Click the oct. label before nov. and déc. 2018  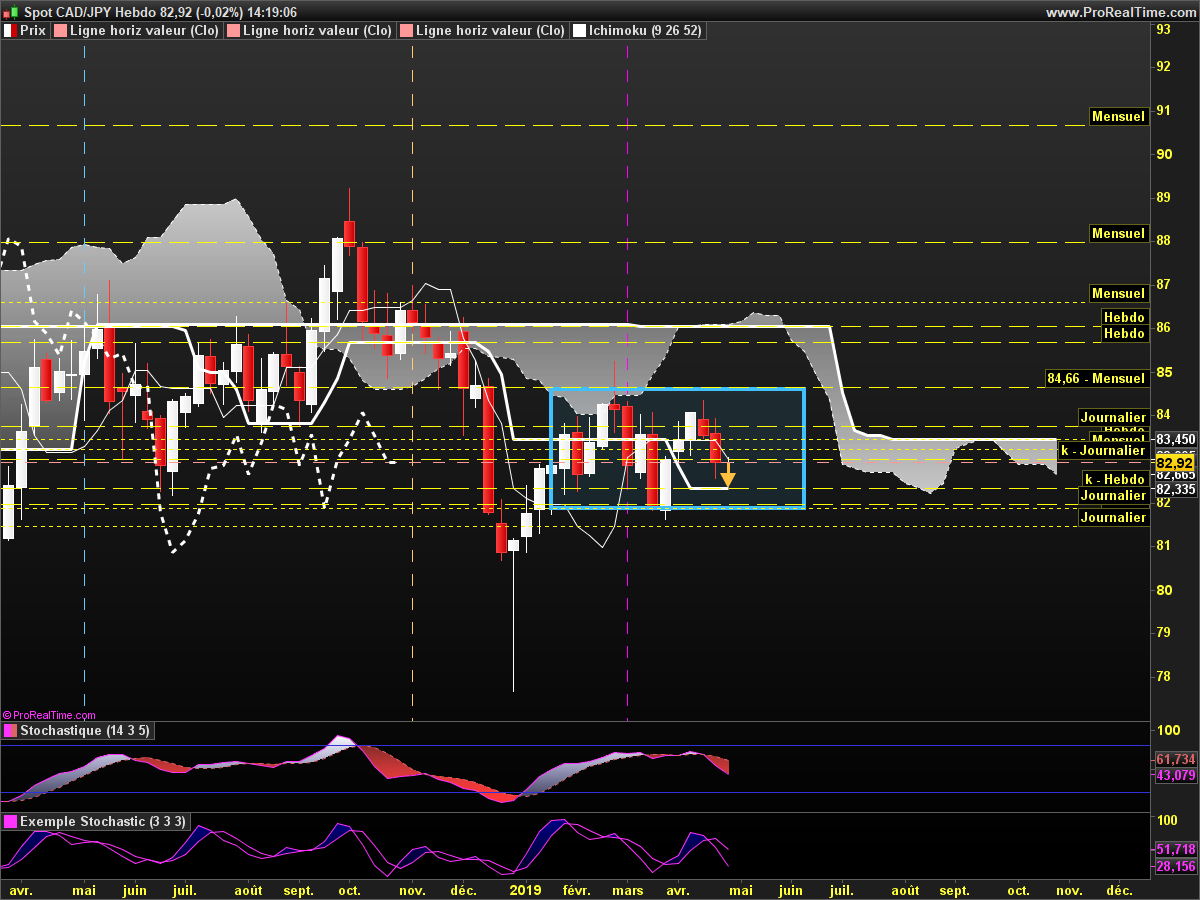coord(350,890)
